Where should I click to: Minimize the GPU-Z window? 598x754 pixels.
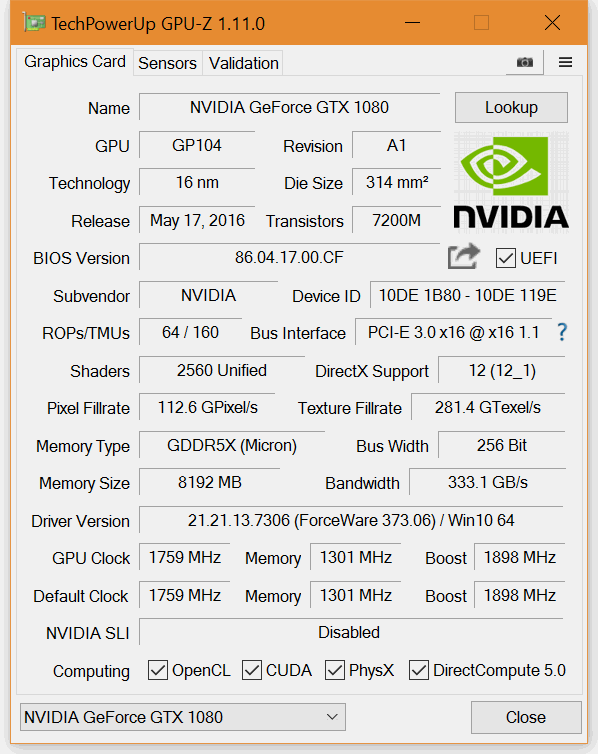click(x=412, y=23)
